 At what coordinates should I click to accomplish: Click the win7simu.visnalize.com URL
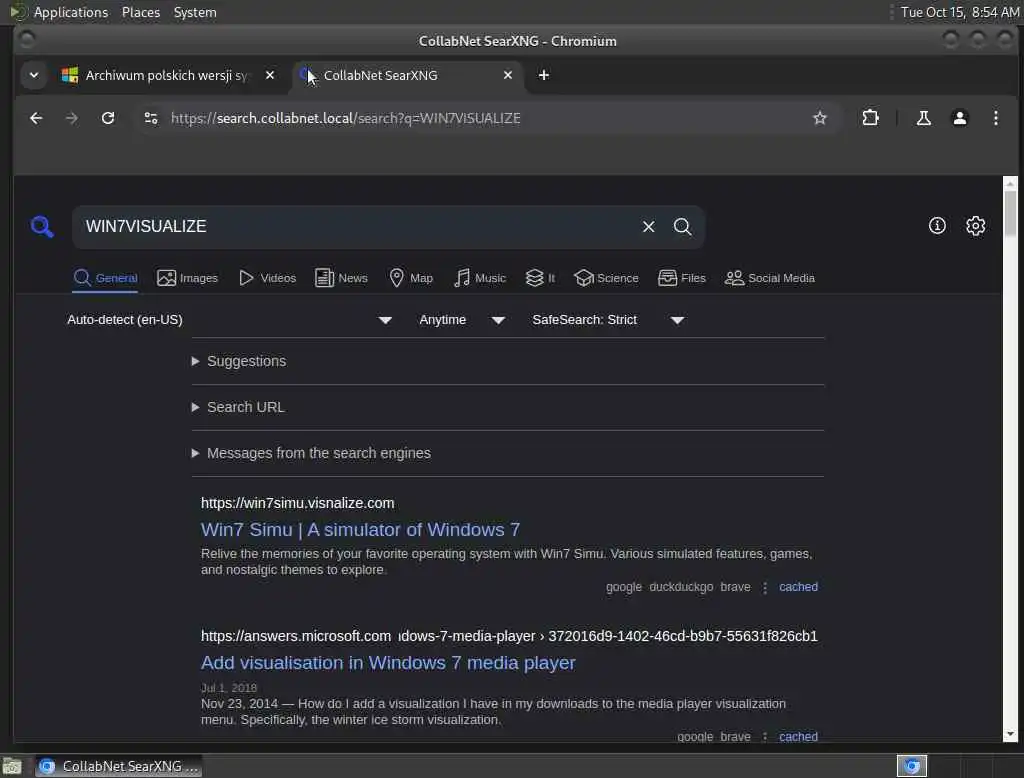point(298,504)
